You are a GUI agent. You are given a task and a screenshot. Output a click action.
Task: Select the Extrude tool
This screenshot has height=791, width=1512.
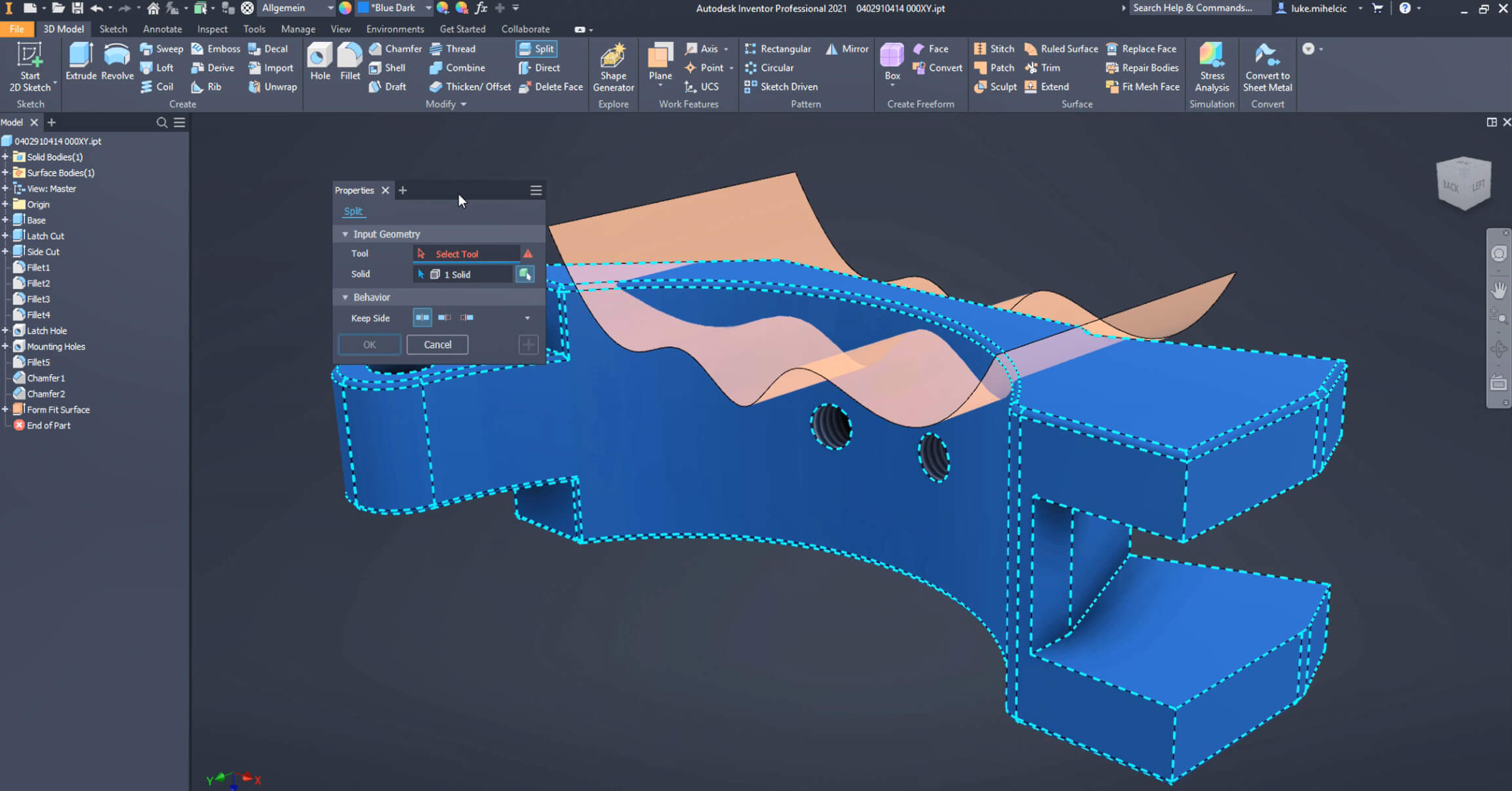81,62
